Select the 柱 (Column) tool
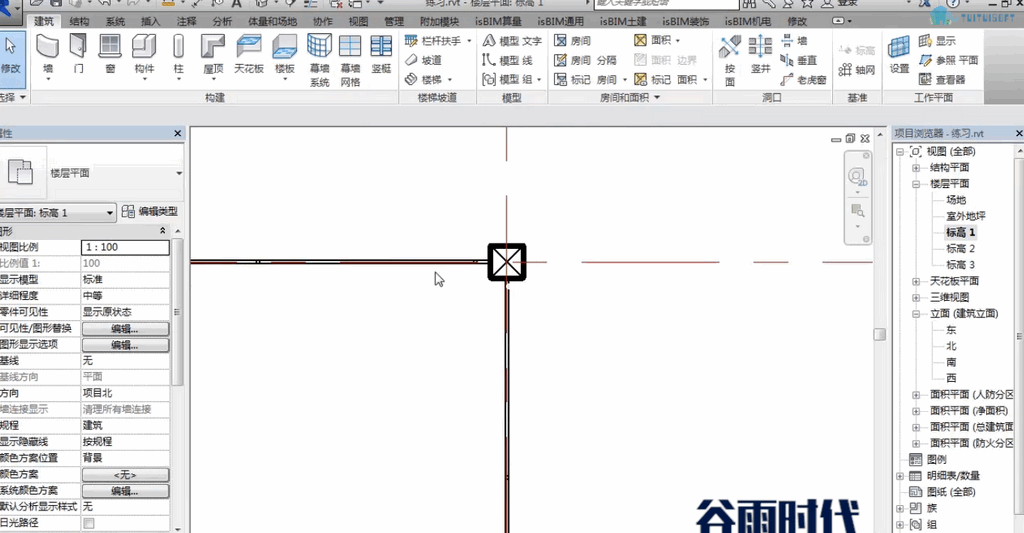 point(178,56)
